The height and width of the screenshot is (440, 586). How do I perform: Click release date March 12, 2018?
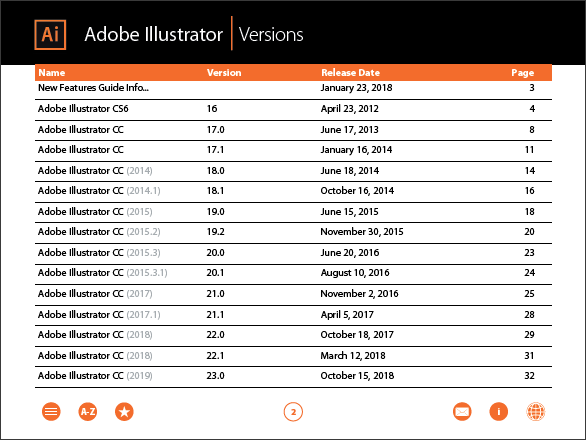[x=353, y=356]
